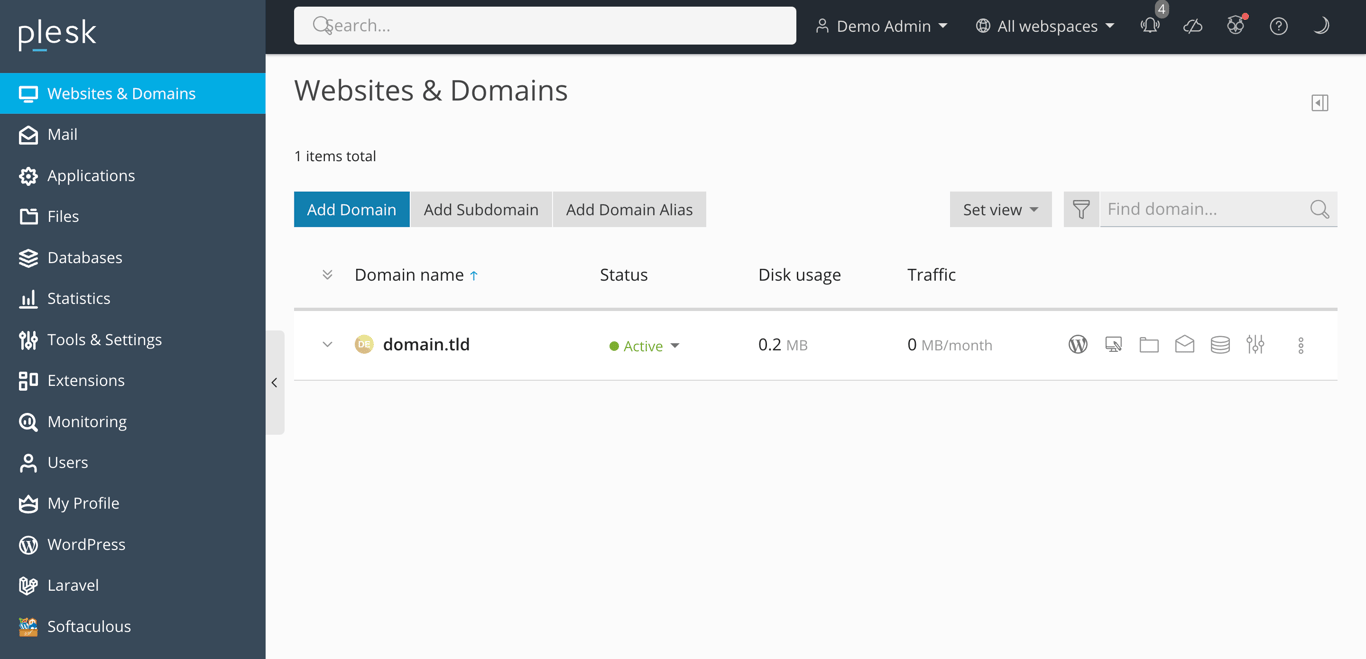Image resolution: width=1366 pixels, height=659 pixels.
Task: Expand the All webspaces dropdown
Action: [x=1044, y=26]
